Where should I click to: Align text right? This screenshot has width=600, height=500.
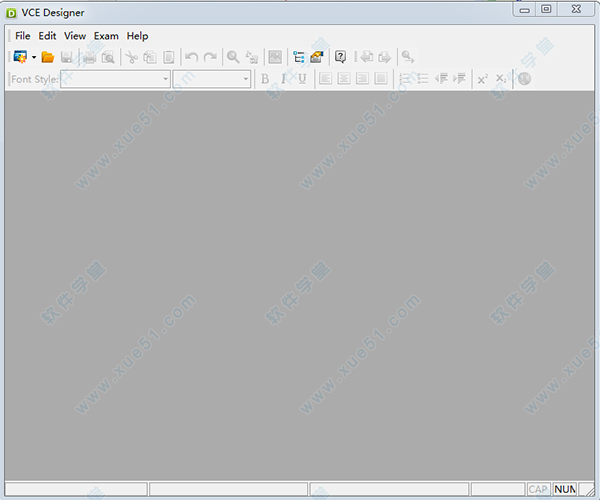tap(362, 79)
